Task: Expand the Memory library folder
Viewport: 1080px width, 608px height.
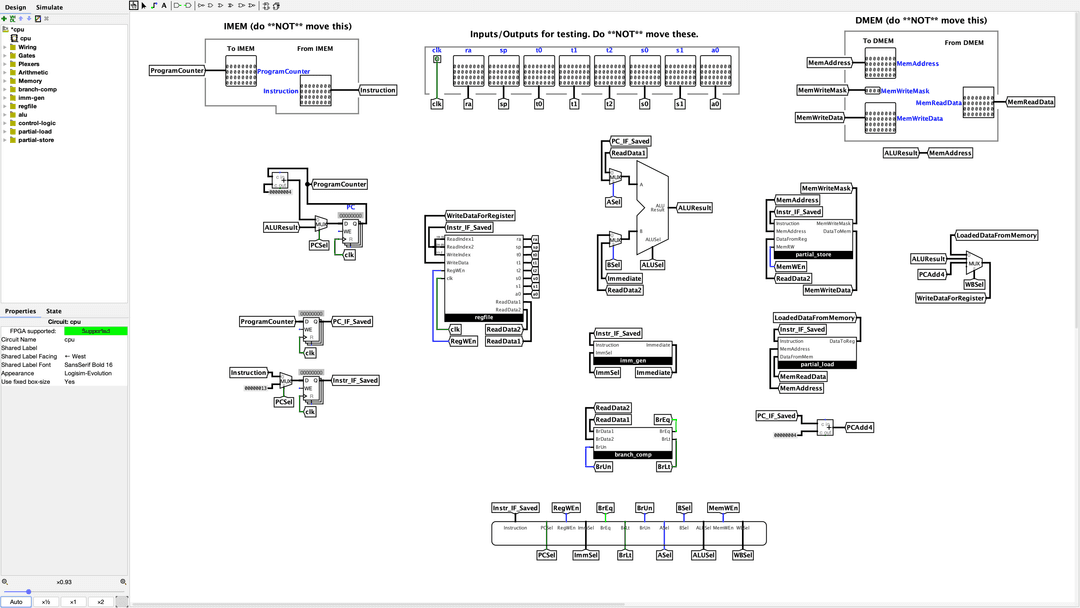Action: (4, 81)
